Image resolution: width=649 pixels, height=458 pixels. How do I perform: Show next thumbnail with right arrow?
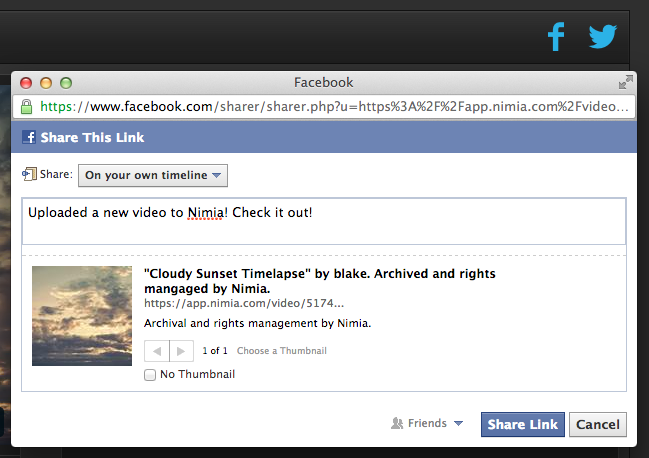point(181,351)
